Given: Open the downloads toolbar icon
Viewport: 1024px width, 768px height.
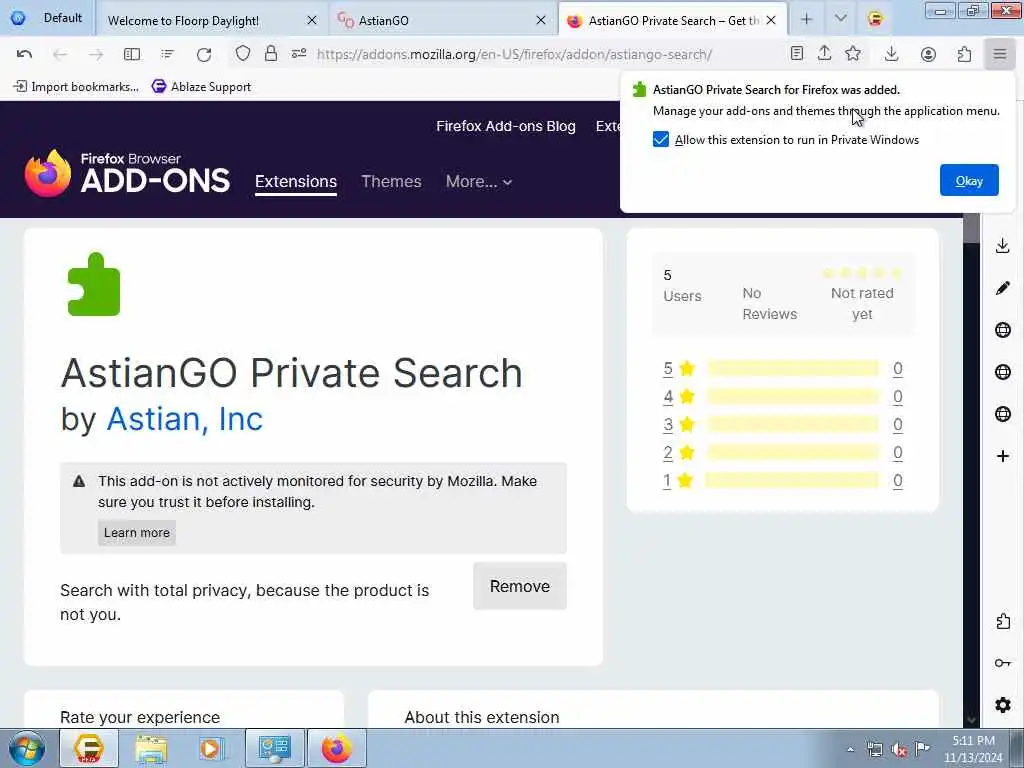Looking at the screenshot, I should click(x=891, y=54).
